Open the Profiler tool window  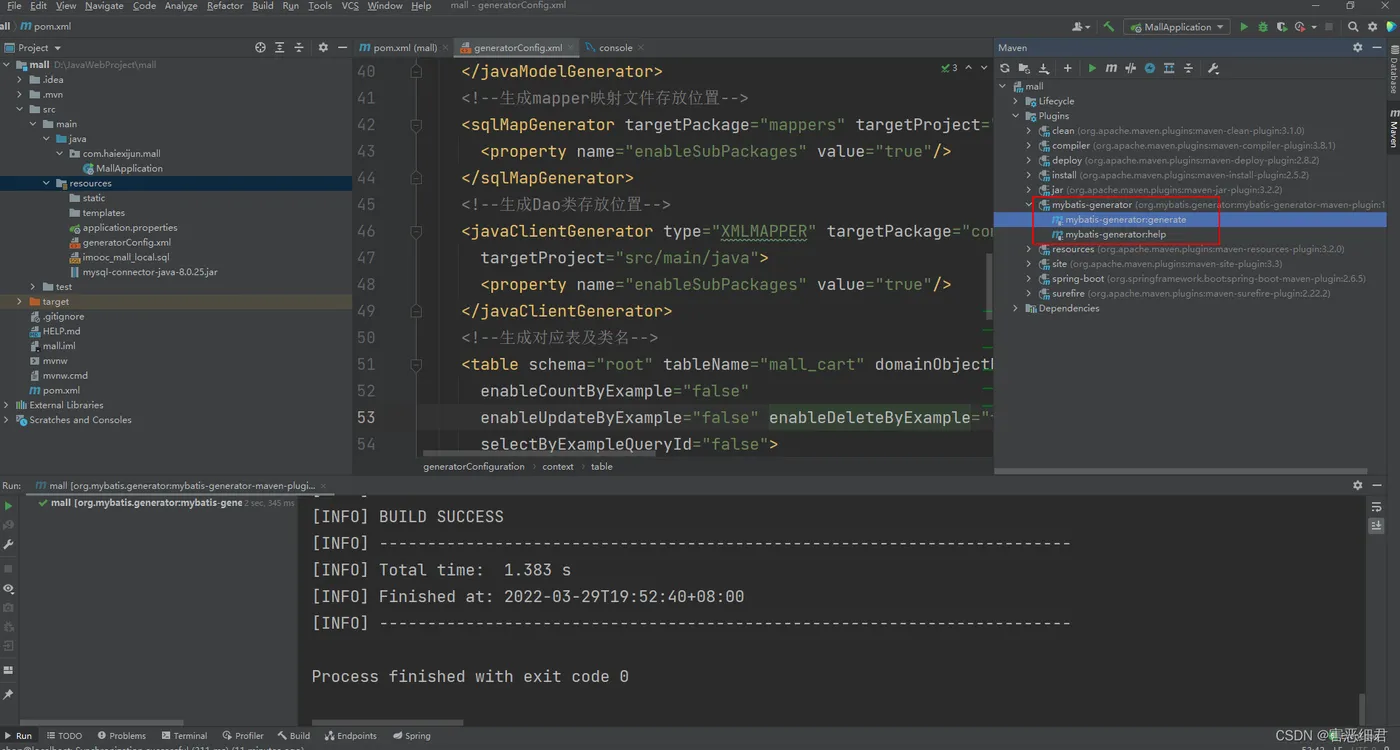click(243, 735)
